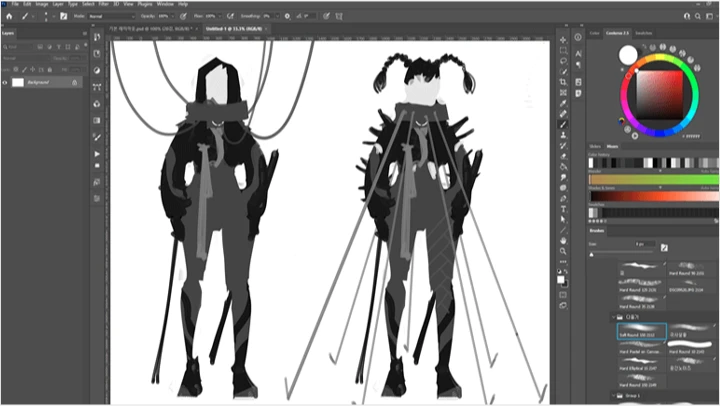
Task: Select the Clone Stamp tool
Action: (563, 135)
